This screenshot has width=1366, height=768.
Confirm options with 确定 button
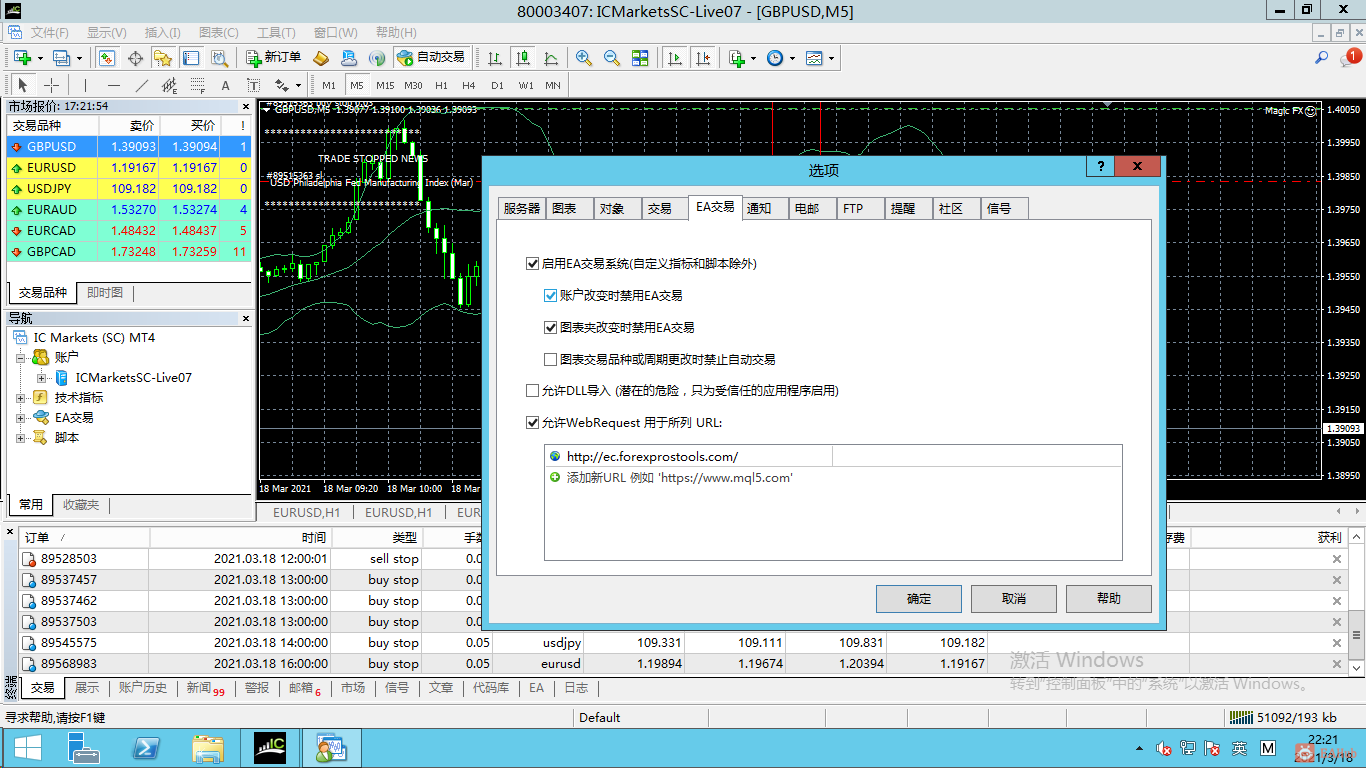pyautogui.click(x=919, y=599)
